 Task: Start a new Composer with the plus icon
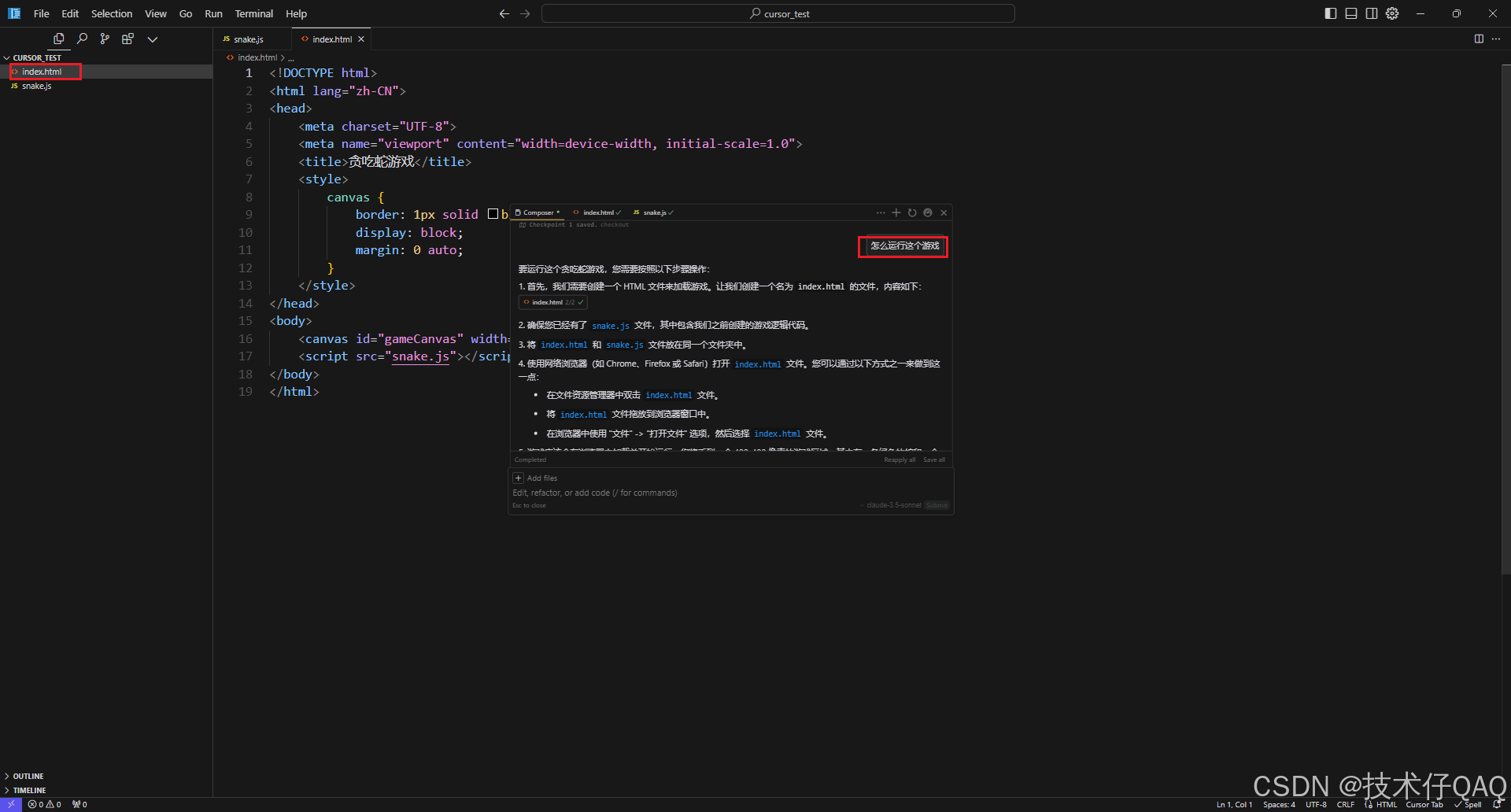(x=896, y=212)
